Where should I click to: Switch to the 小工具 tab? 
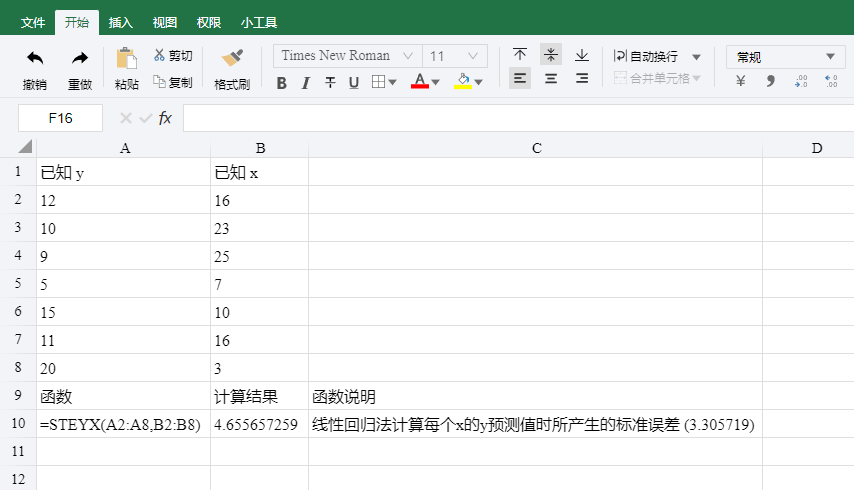pos(259,23)
